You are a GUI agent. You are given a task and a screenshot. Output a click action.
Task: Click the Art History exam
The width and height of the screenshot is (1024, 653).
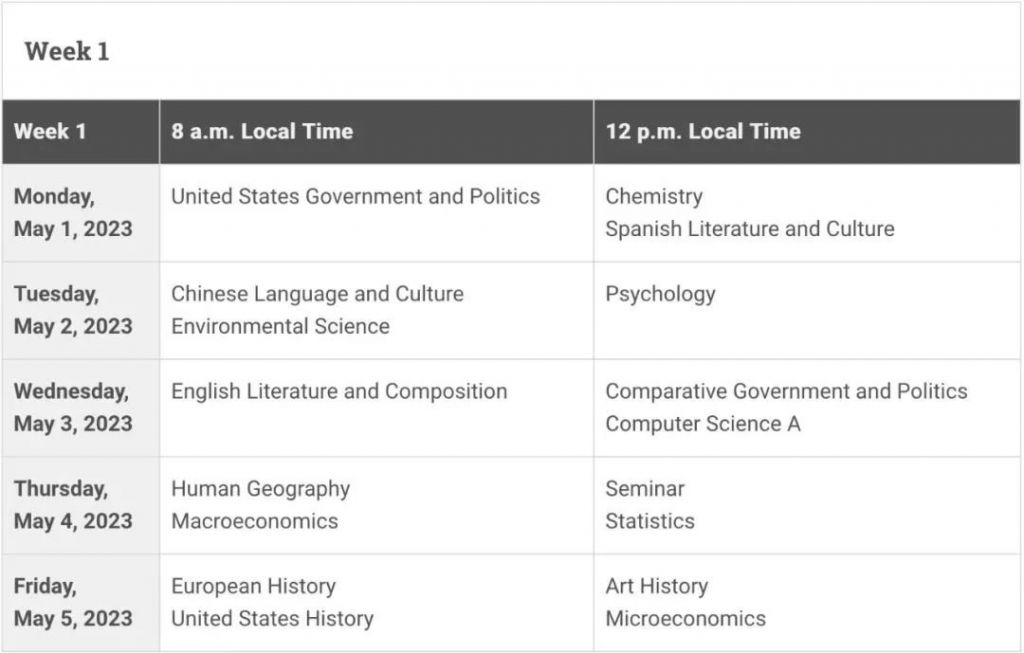(x=656, y=586)
